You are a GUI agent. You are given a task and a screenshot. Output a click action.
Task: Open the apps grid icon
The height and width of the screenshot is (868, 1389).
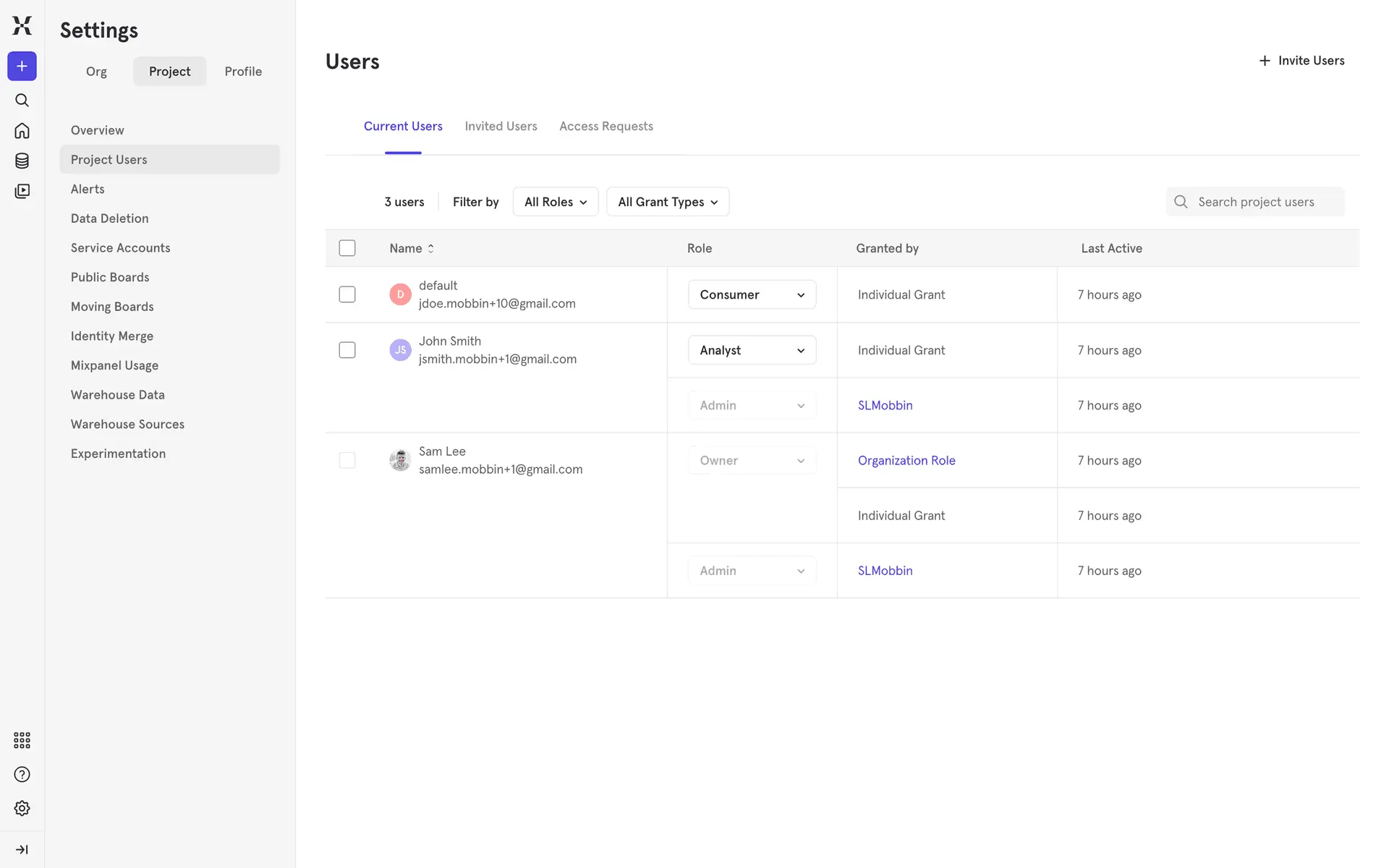[22, 740]
